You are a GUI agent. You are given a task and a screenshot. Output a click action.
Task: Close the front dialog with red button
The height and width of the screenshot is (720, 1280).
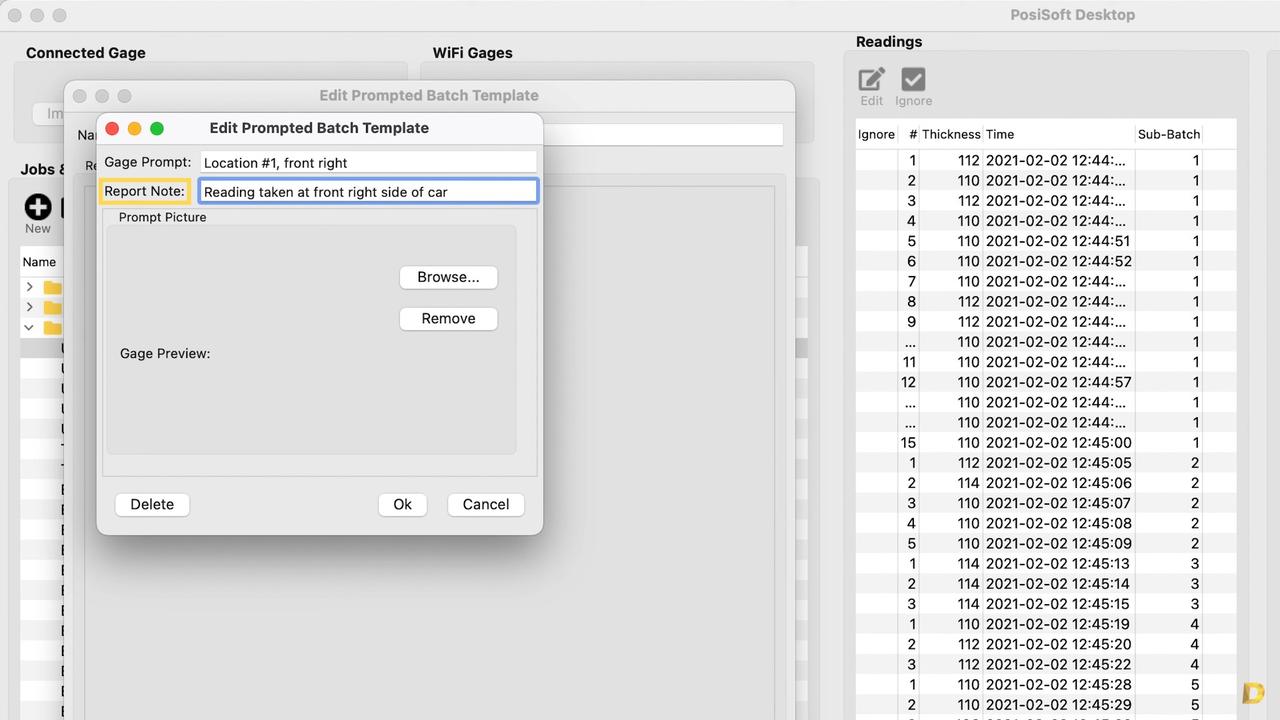[112, 128]
